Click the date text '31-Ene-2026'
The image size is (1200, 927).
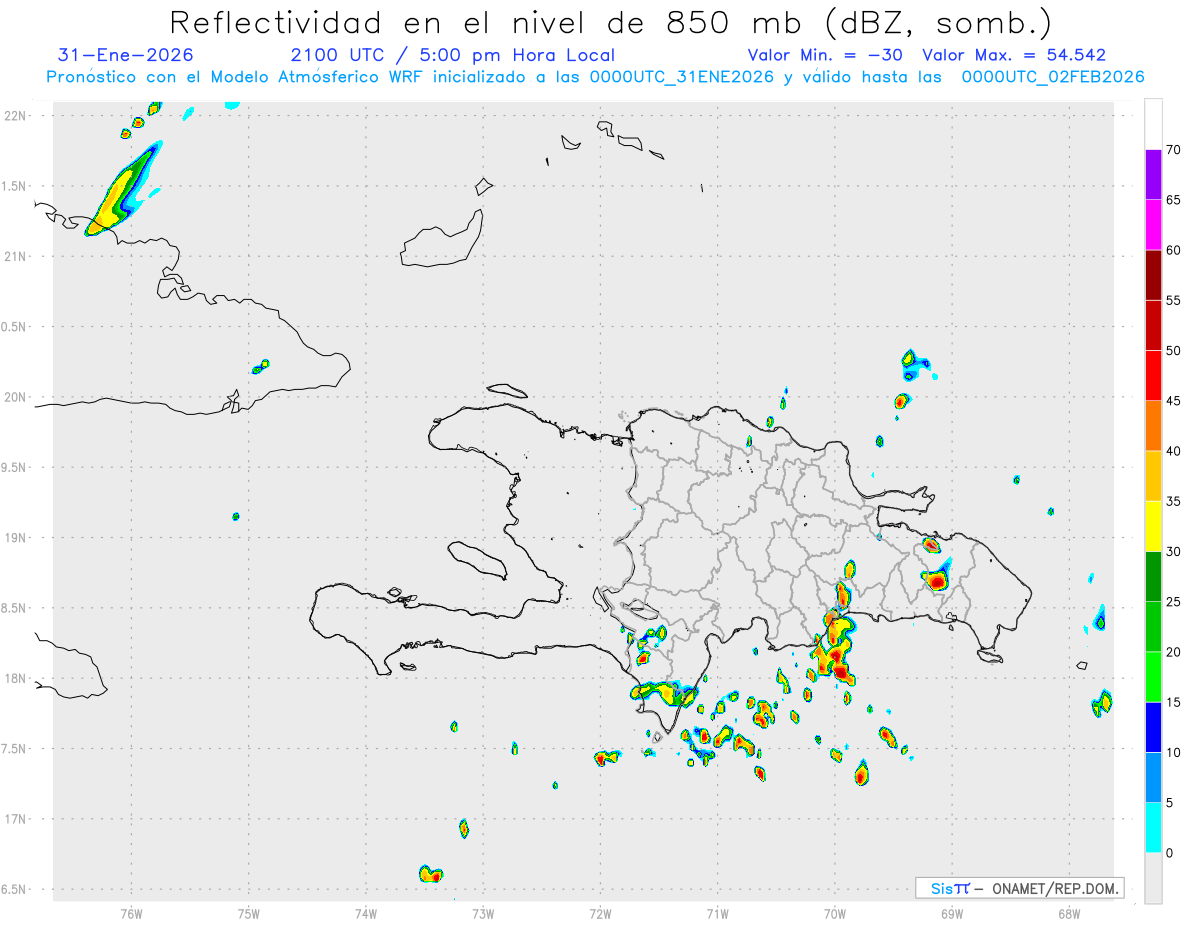(x=126, y=55)
